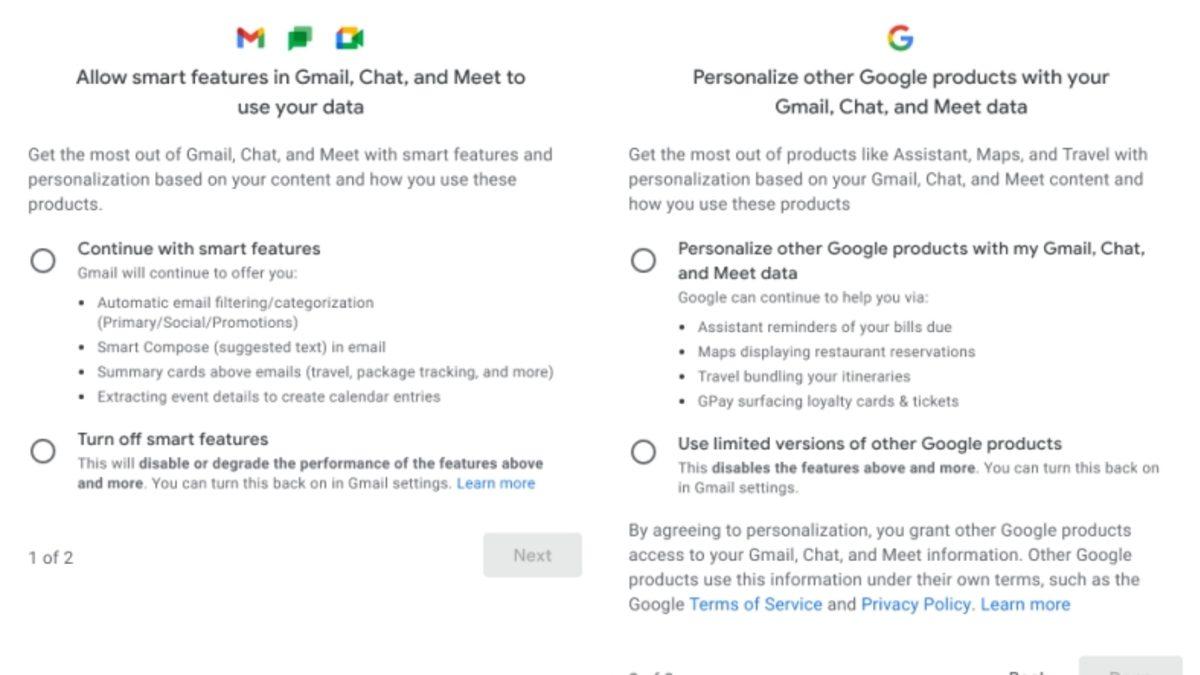Click the Next button
The image size is (1200, 675).
tap(532, 555)
